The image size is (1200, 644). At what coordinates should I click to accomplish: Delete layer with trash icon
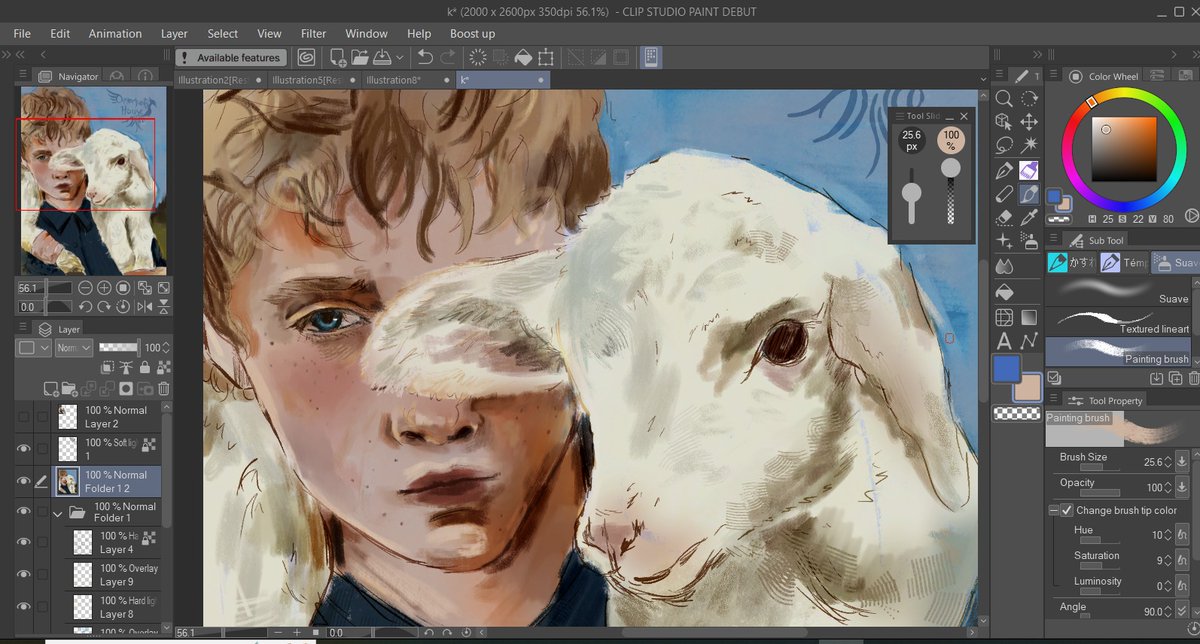164,388
